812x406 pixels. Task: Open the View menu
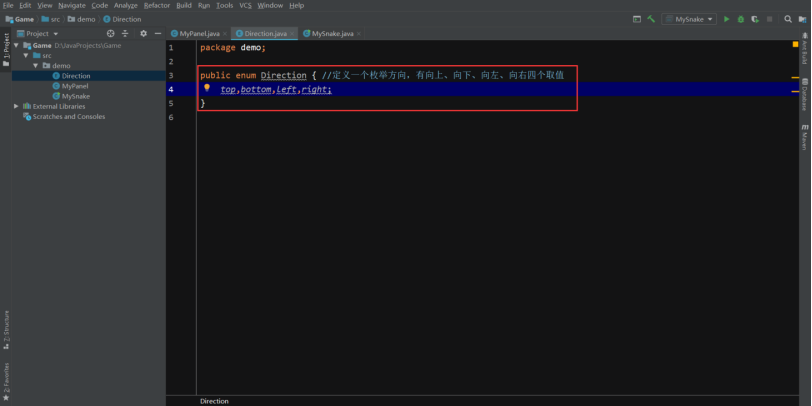click(x=45, y=5)
